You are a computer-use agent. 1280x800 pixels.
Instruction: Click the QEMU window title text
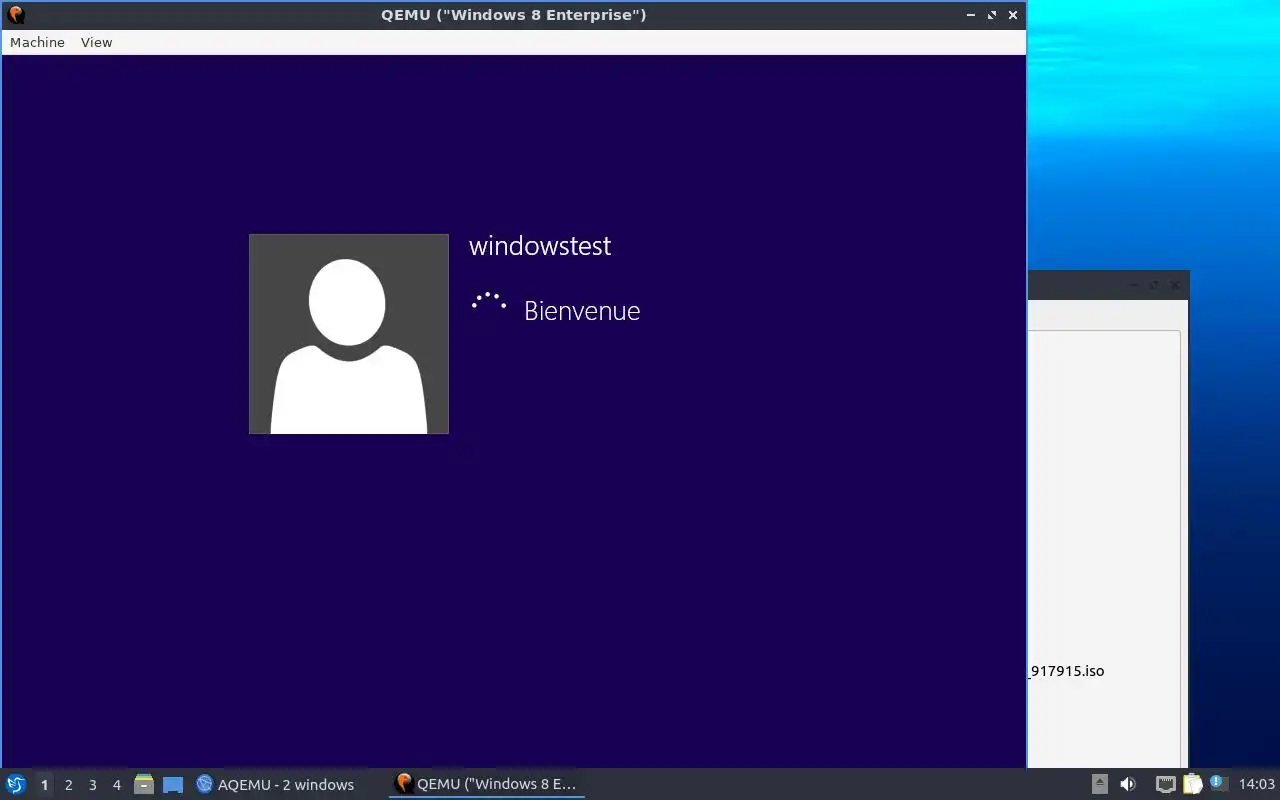pyautogui.click(x=513, y=15)
